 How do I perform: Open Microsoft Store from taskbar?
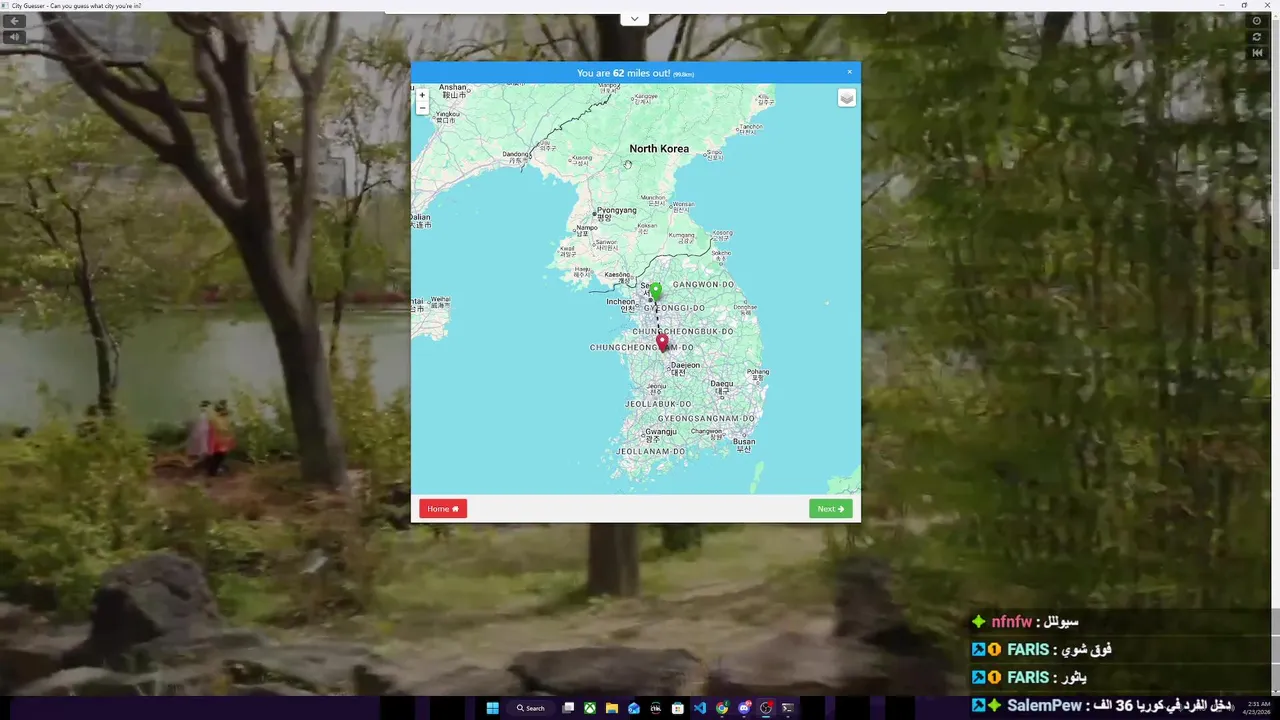point(678,708)
